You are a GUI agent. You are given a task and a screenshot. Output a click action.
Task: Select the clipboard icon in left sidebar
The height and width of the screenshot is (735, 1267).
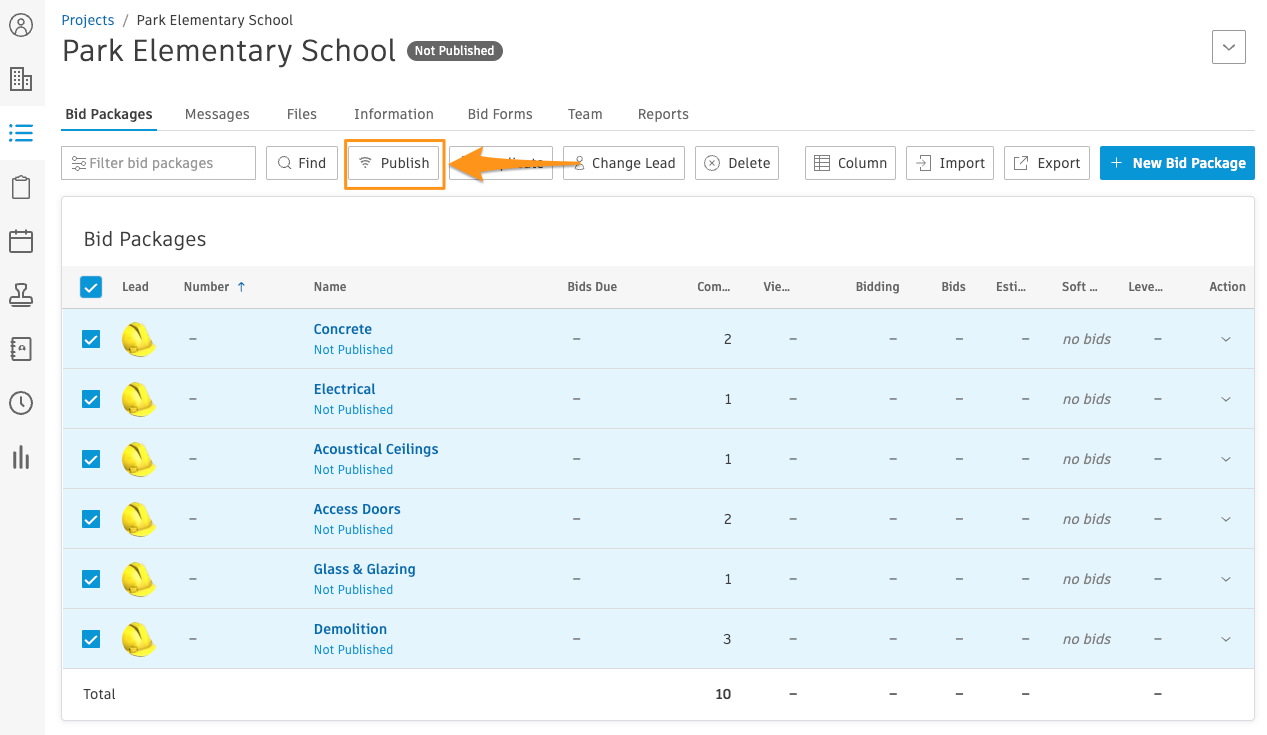tap(21, 187)
